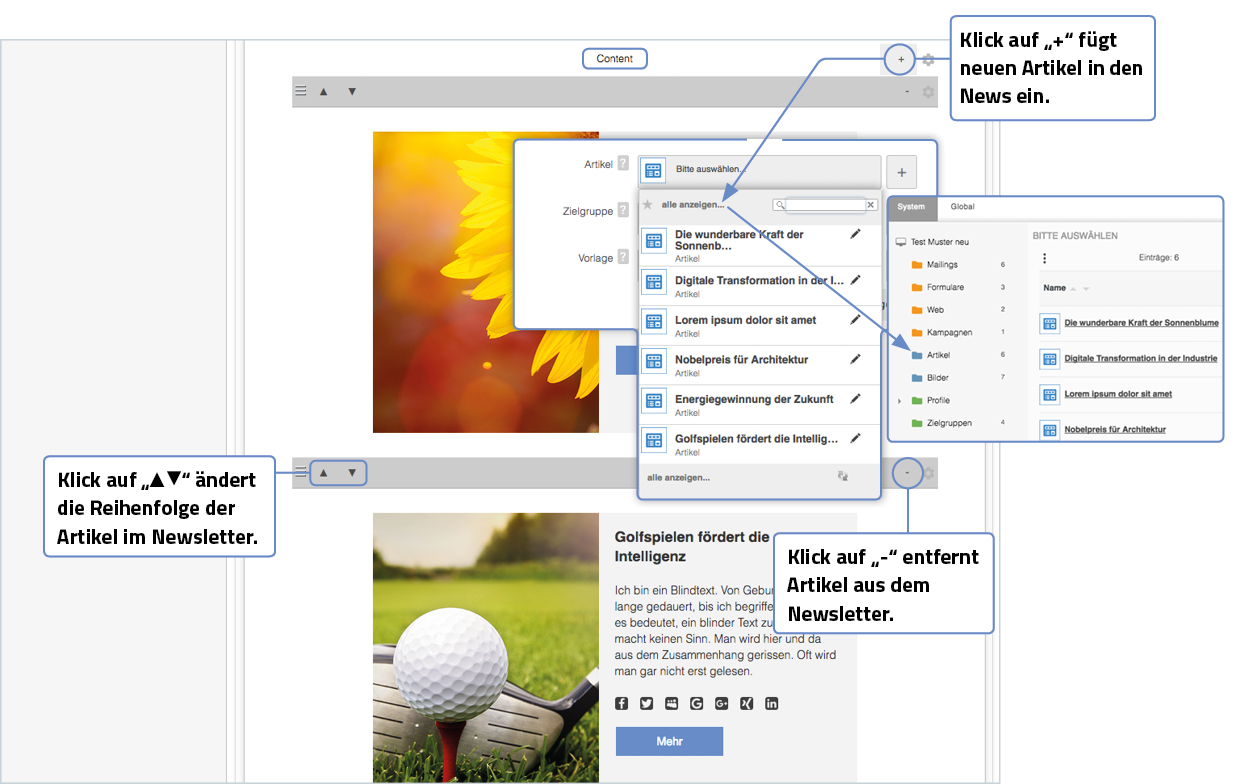Open gear settings in the second article bar
The image size is (1239, 784).
pos(928,473)
